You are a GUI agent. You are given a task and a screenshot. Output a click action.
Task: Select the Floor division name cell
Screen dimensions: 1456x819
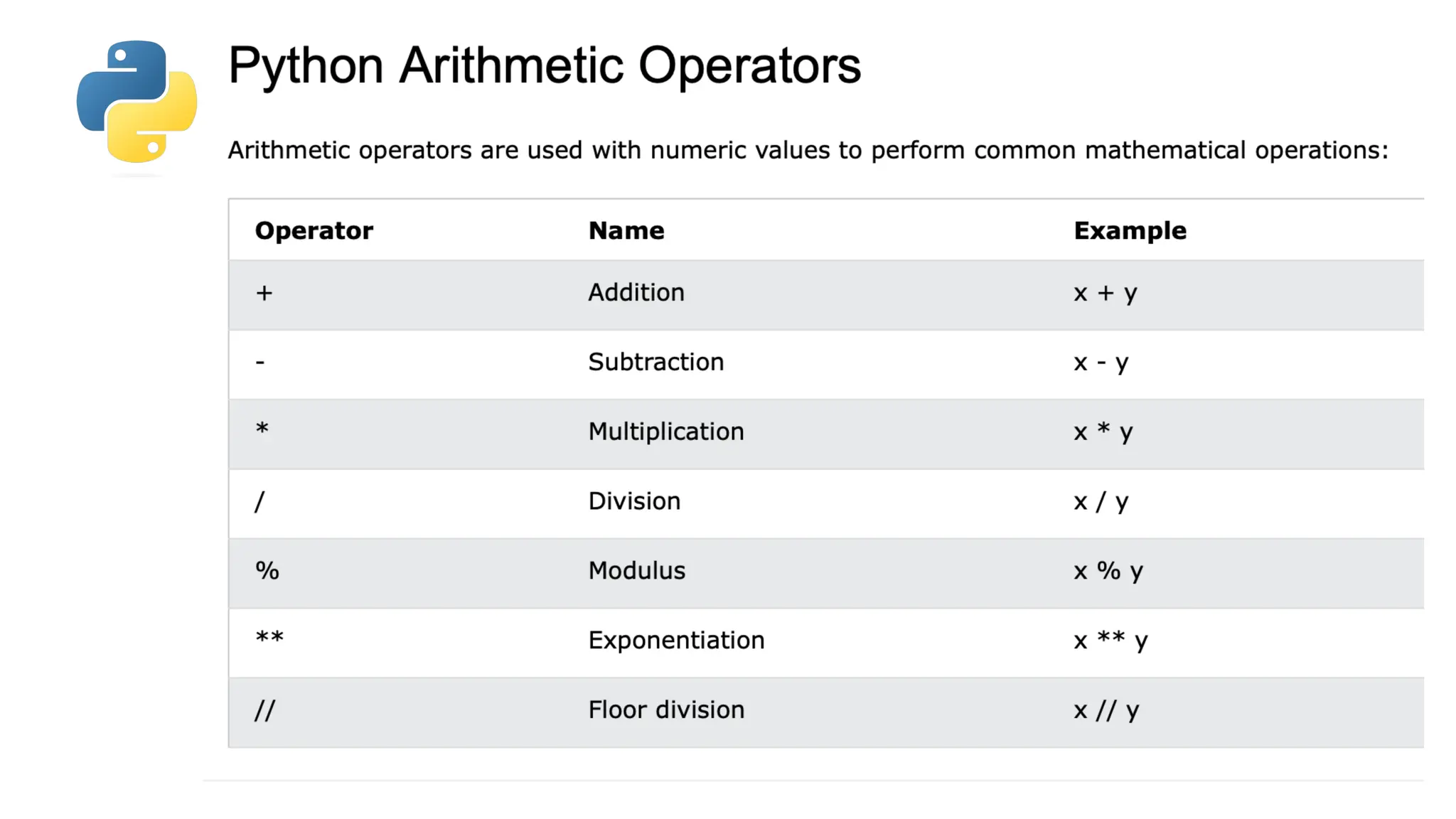pos(666,710)
